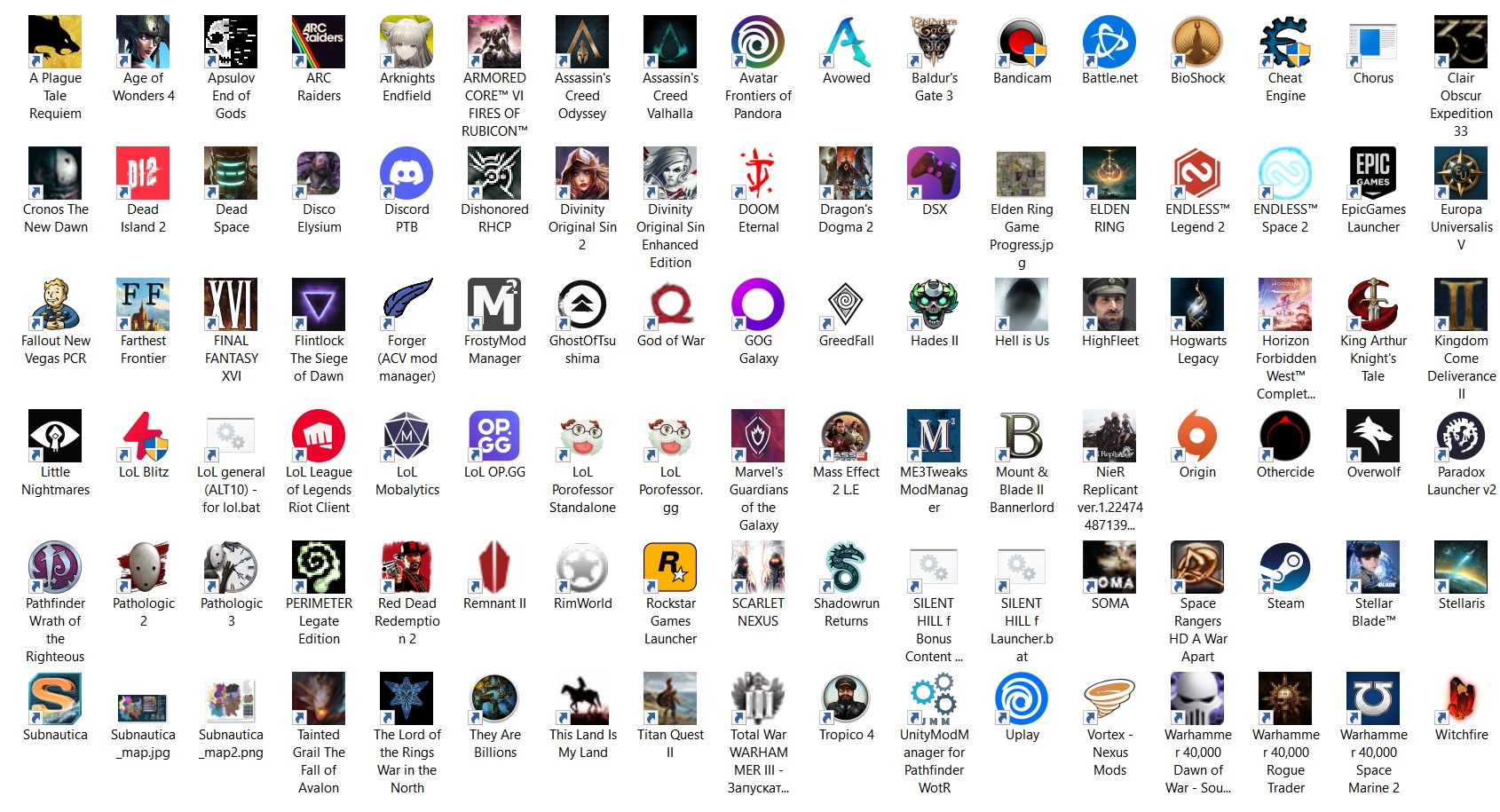The width and height of the screenshot is (1500, 812).
Task: Select the Elden Ring Game Progress.jpg thumbnail
Action: [1022, 173]
